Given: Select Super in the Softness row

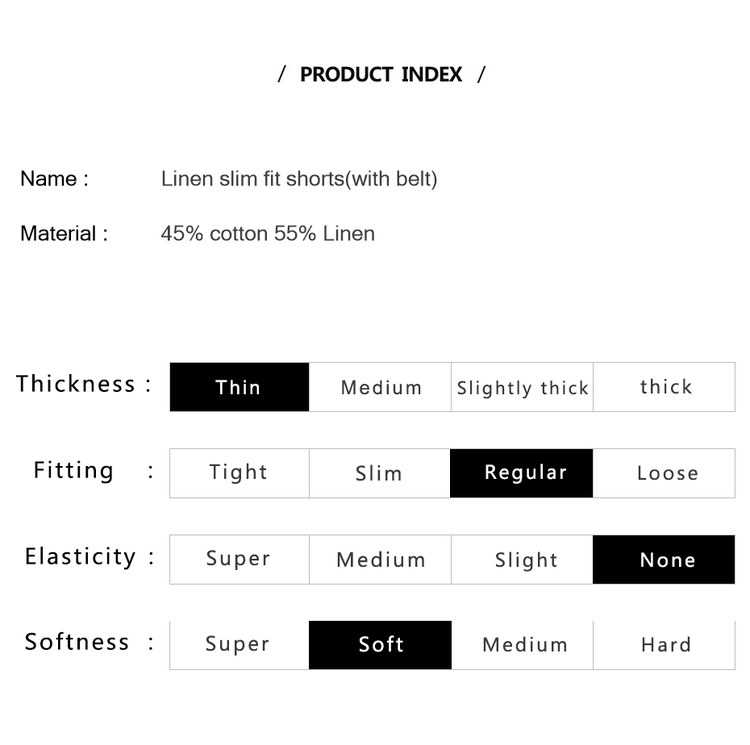Looking at the screenshot, I should click(x=239, y=645).
